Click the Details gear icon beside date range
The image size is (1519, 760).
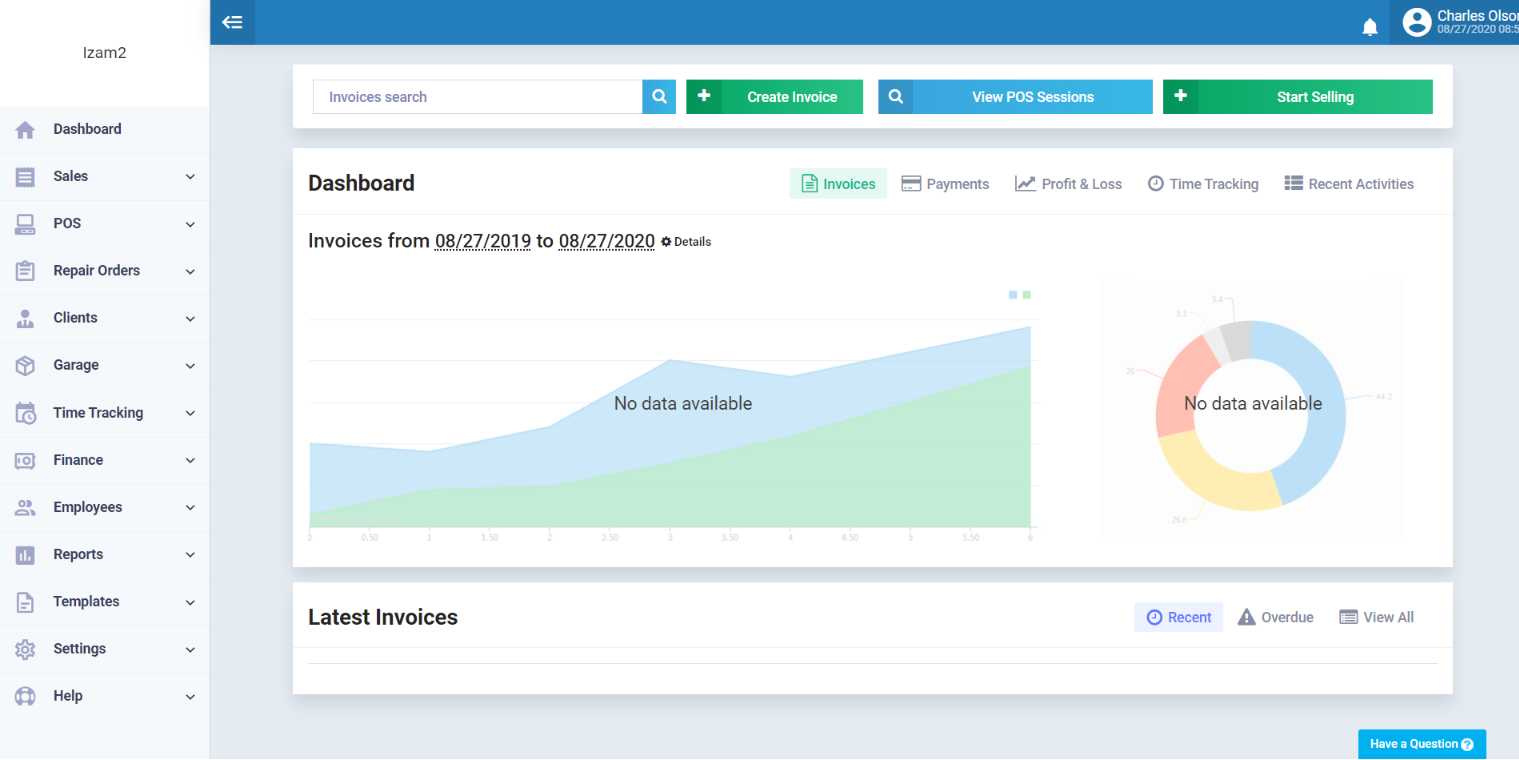[x=666, y=242]
